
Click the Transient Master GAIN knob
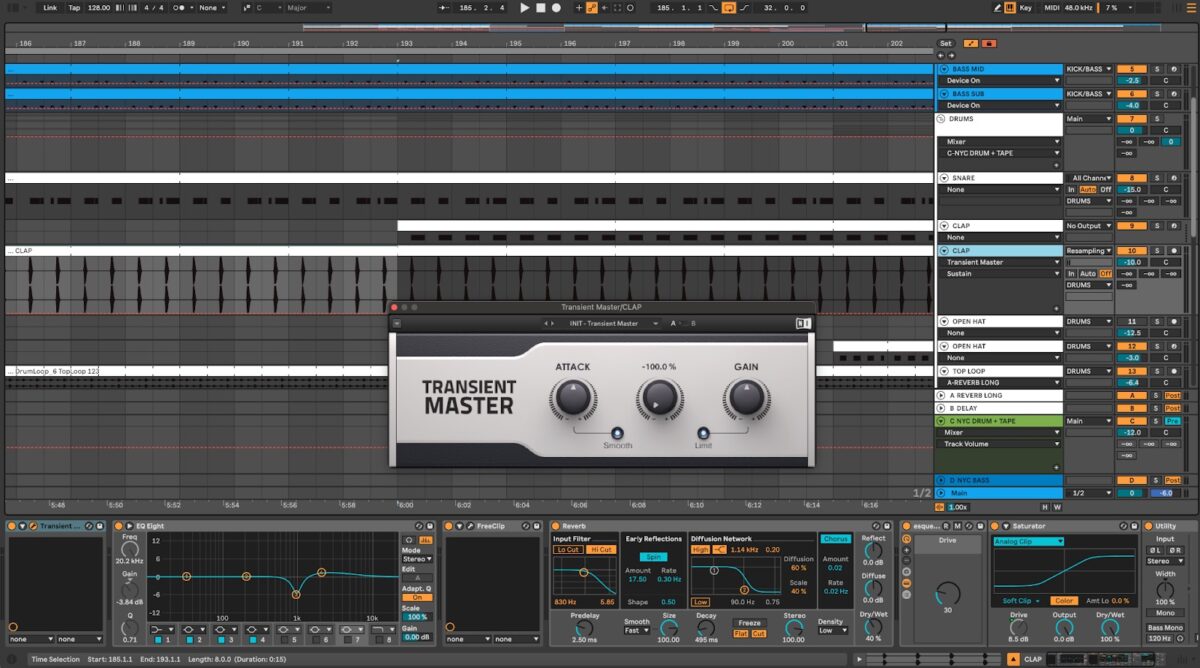pos(745,399)
